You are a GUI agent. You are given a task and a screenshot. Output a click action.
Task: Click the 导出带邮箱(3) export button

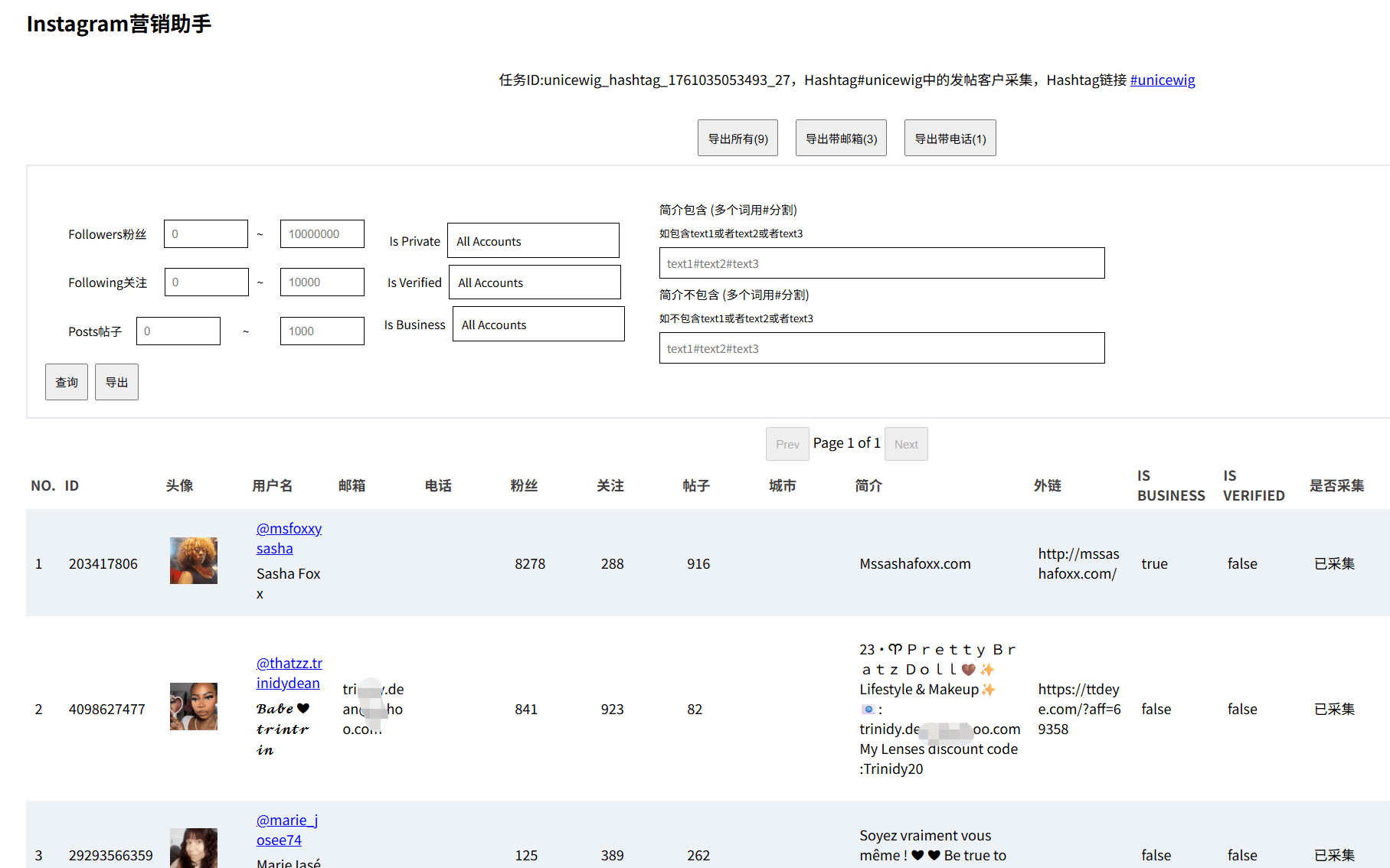841,139
